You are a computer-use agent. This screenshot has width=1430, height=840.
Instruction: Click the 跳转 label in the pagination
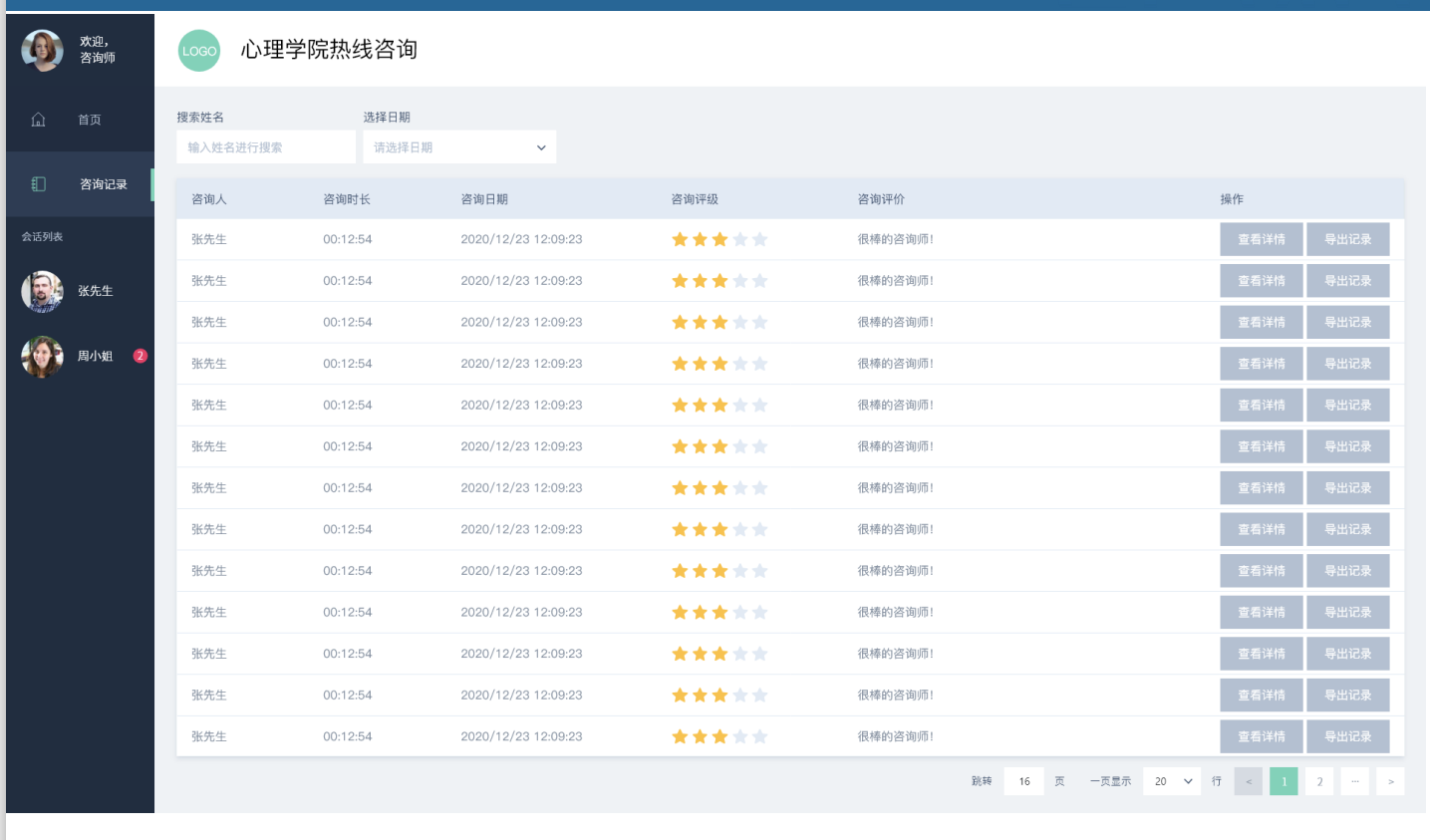(x=982, y=781)
